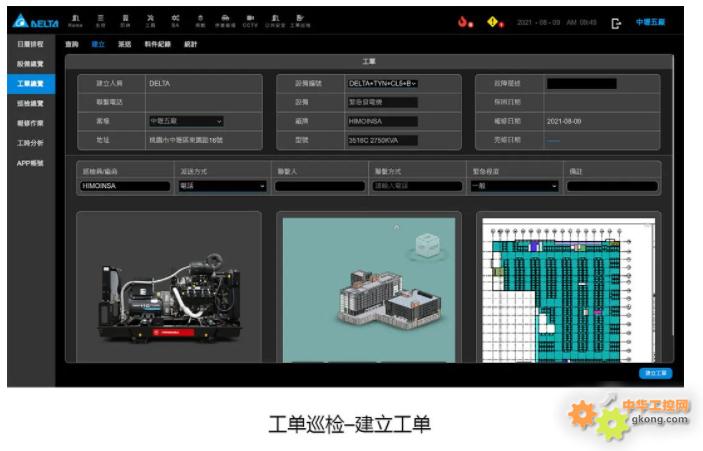The image size is (703, 451).
Task: Open the 緊急程度 dropdown showing 一般
Action: click(514, 186)
